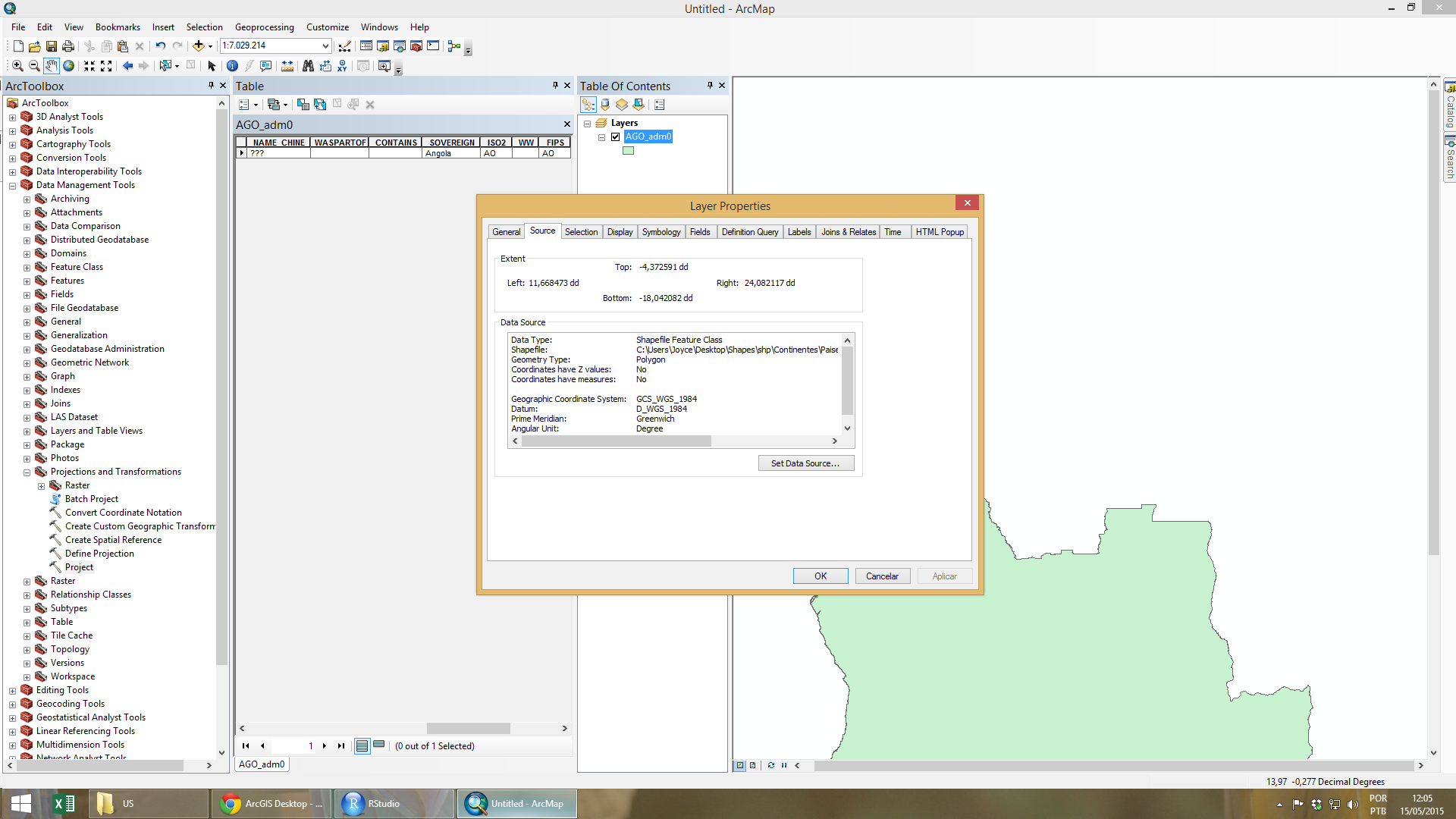Collapse the Data Management Tools toolbox

click(x=12, y=186)
